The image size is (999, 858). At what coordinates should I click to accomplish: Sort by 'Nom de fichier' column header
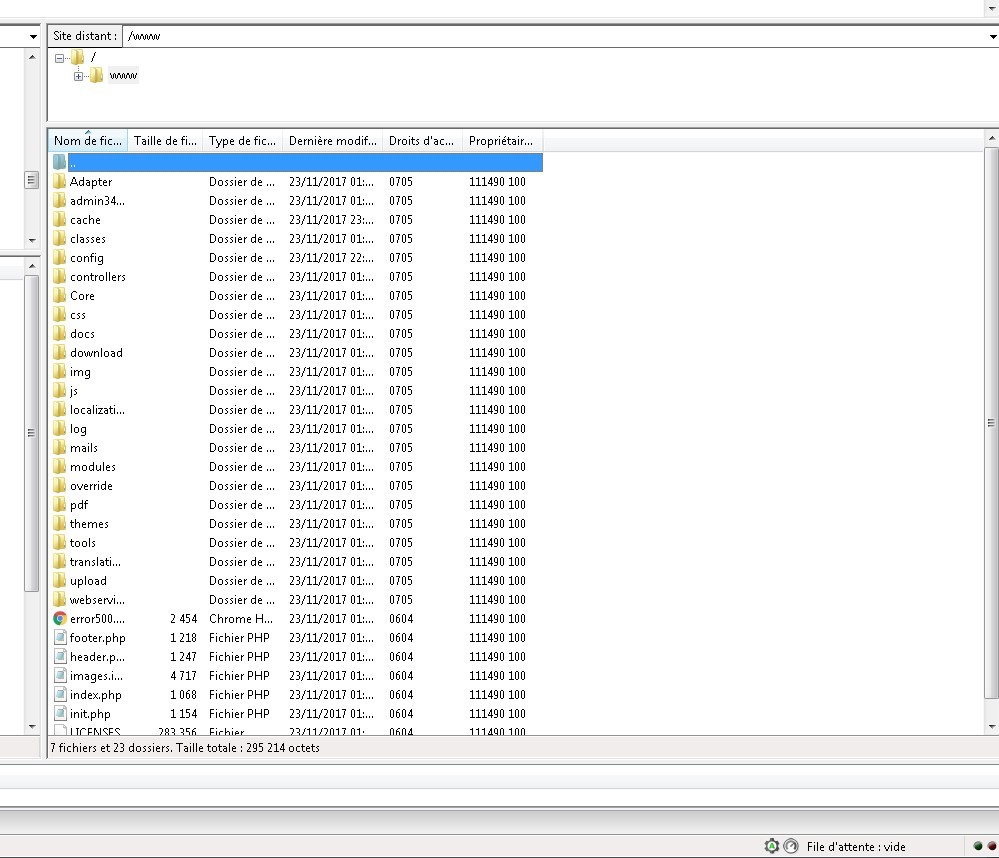coord(88,141)
